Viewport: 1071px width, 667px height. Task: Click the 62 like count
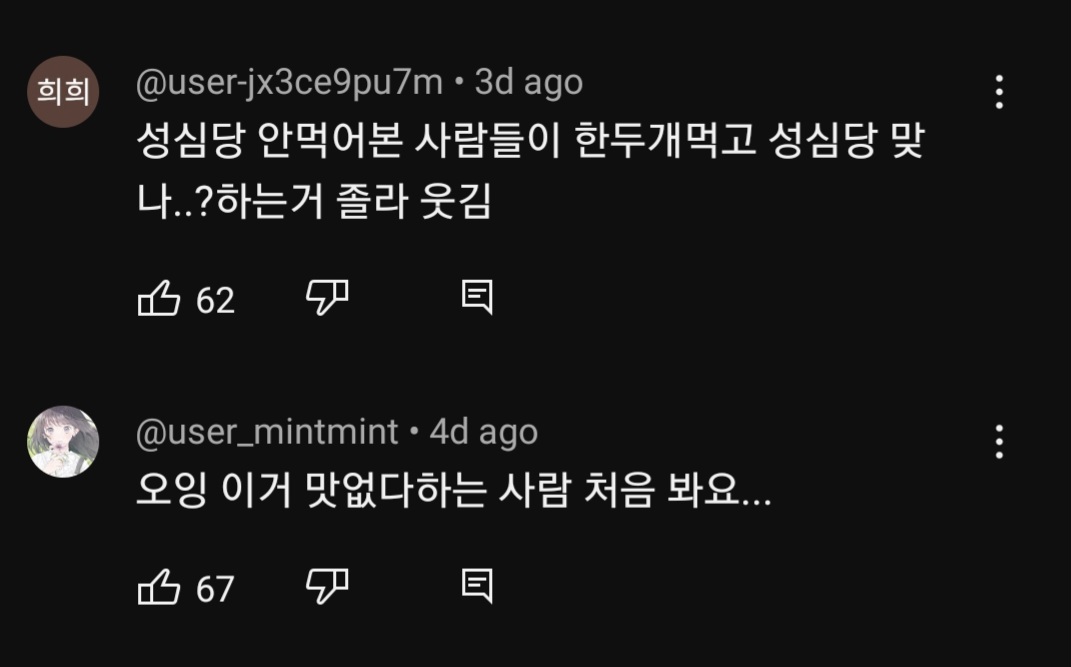[215, 299]
